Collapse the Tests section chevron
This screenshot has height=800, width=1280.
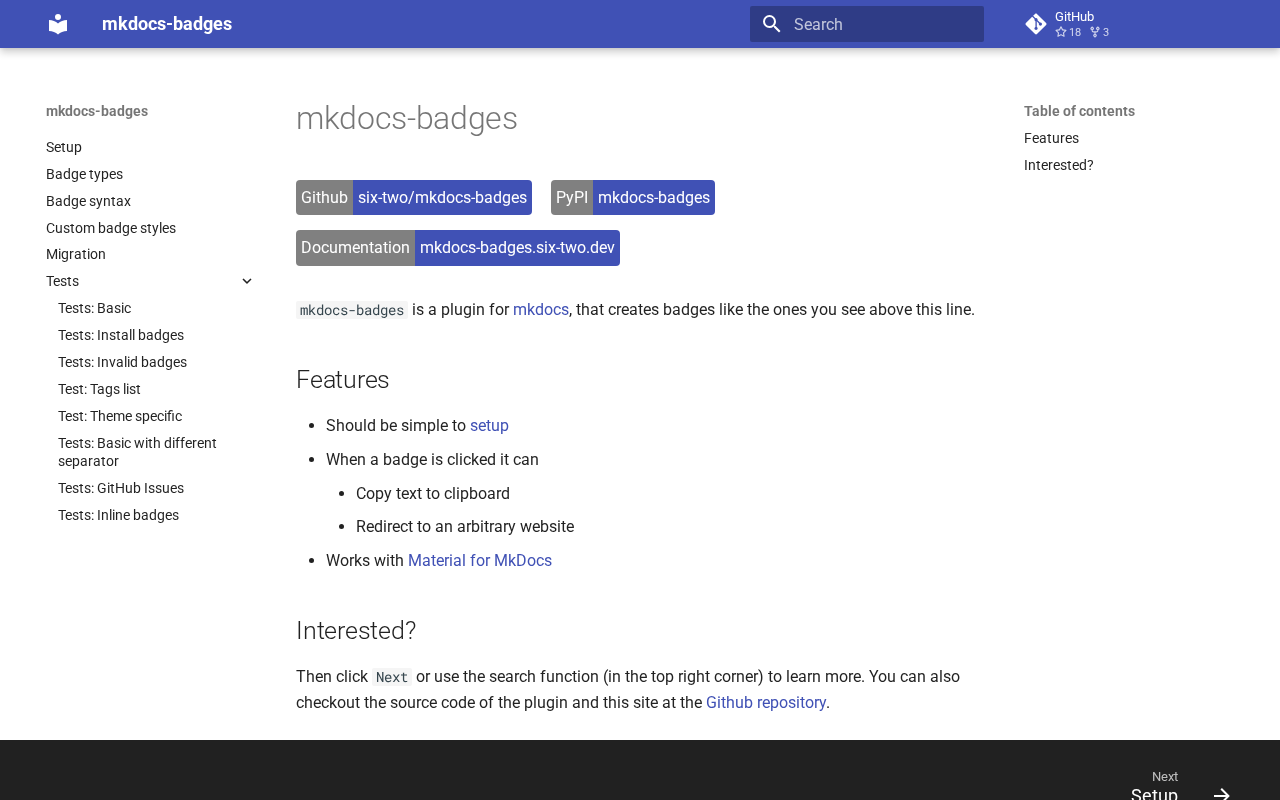point(247,281)
